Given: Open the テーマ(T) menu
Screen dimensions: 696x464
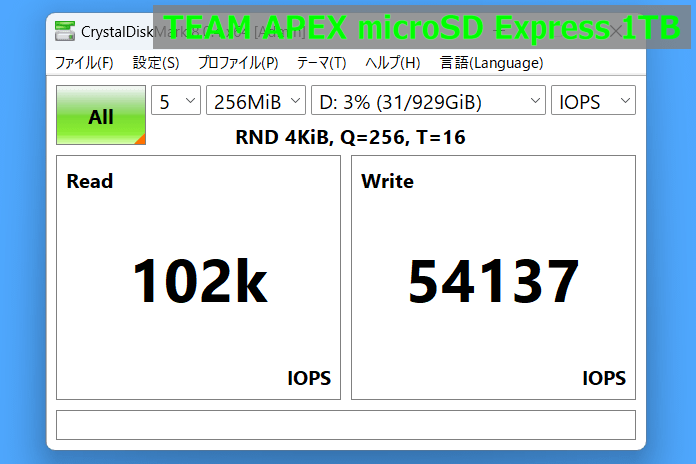Looking at the screenshot, I should tap(321, 62).
